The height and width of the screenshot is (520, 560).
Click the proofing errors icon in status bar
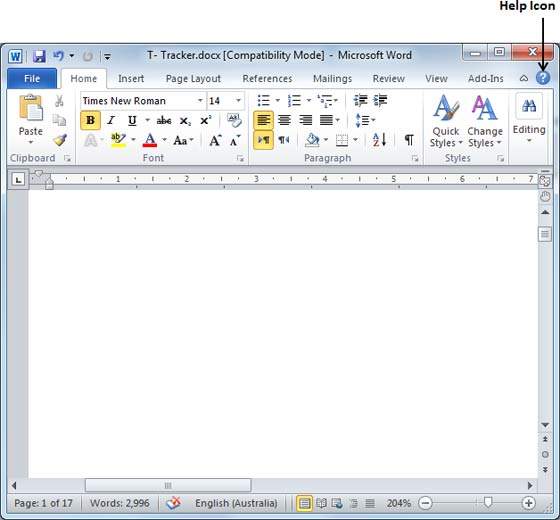[x=174, y=503]
